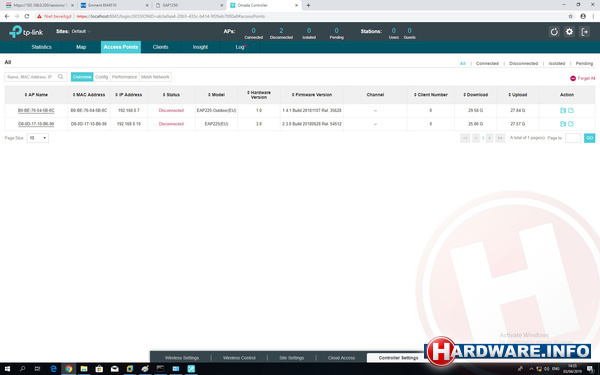Sort the table by AP Name
This screenshot has height=375, width=600.
(36, 95)
